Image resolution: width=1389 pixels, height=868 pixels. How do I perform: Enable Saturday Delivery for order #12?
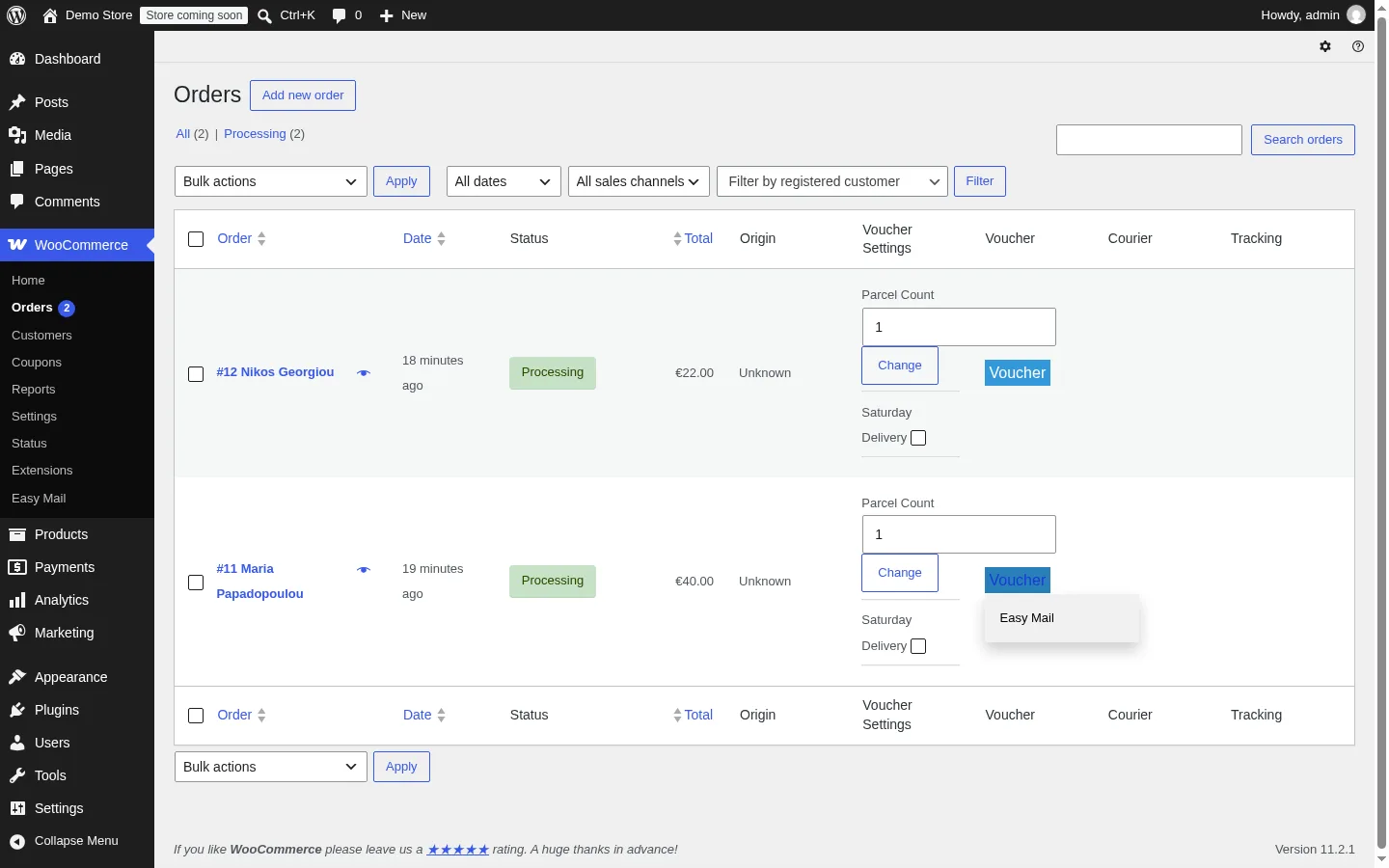click(x=918, y=438)
